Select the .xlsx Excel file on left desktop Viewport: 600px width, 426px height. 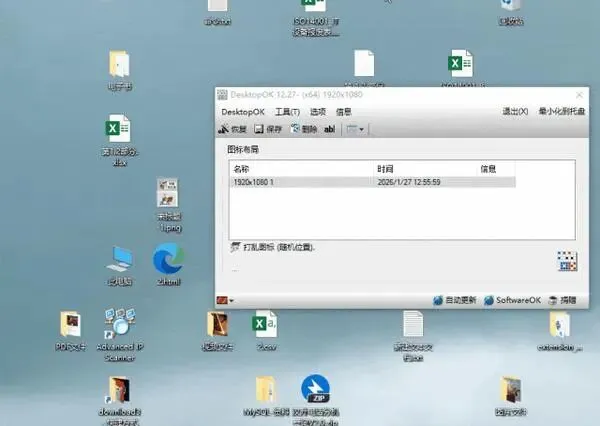(x=119, y=140)
